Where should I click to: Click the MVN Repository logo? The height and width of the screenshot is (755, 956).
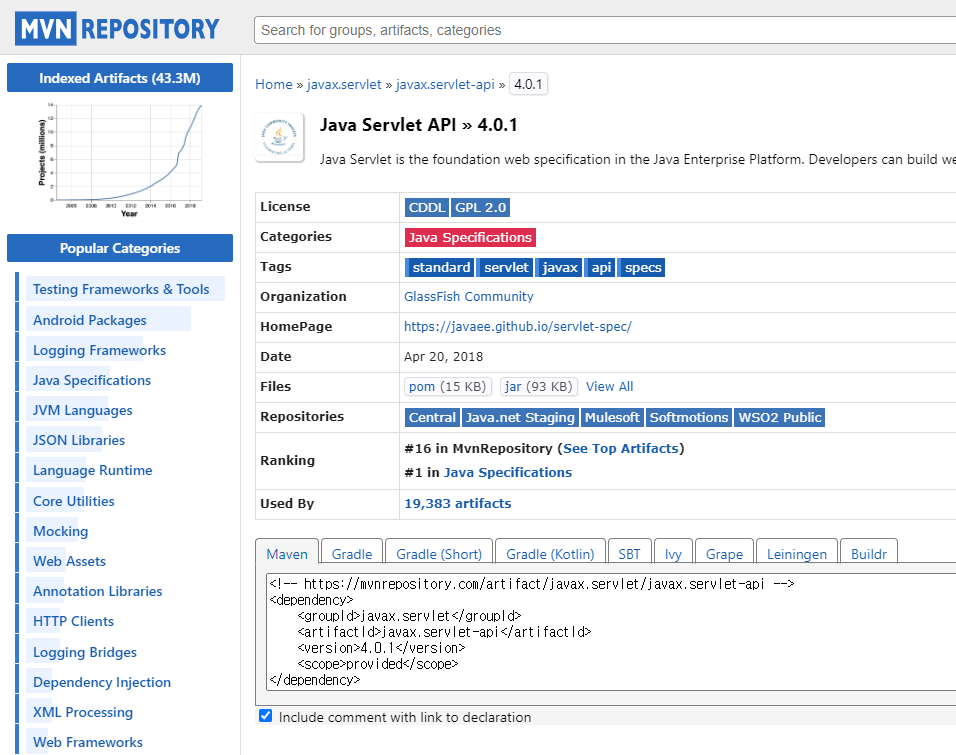[x=117, y=29]
